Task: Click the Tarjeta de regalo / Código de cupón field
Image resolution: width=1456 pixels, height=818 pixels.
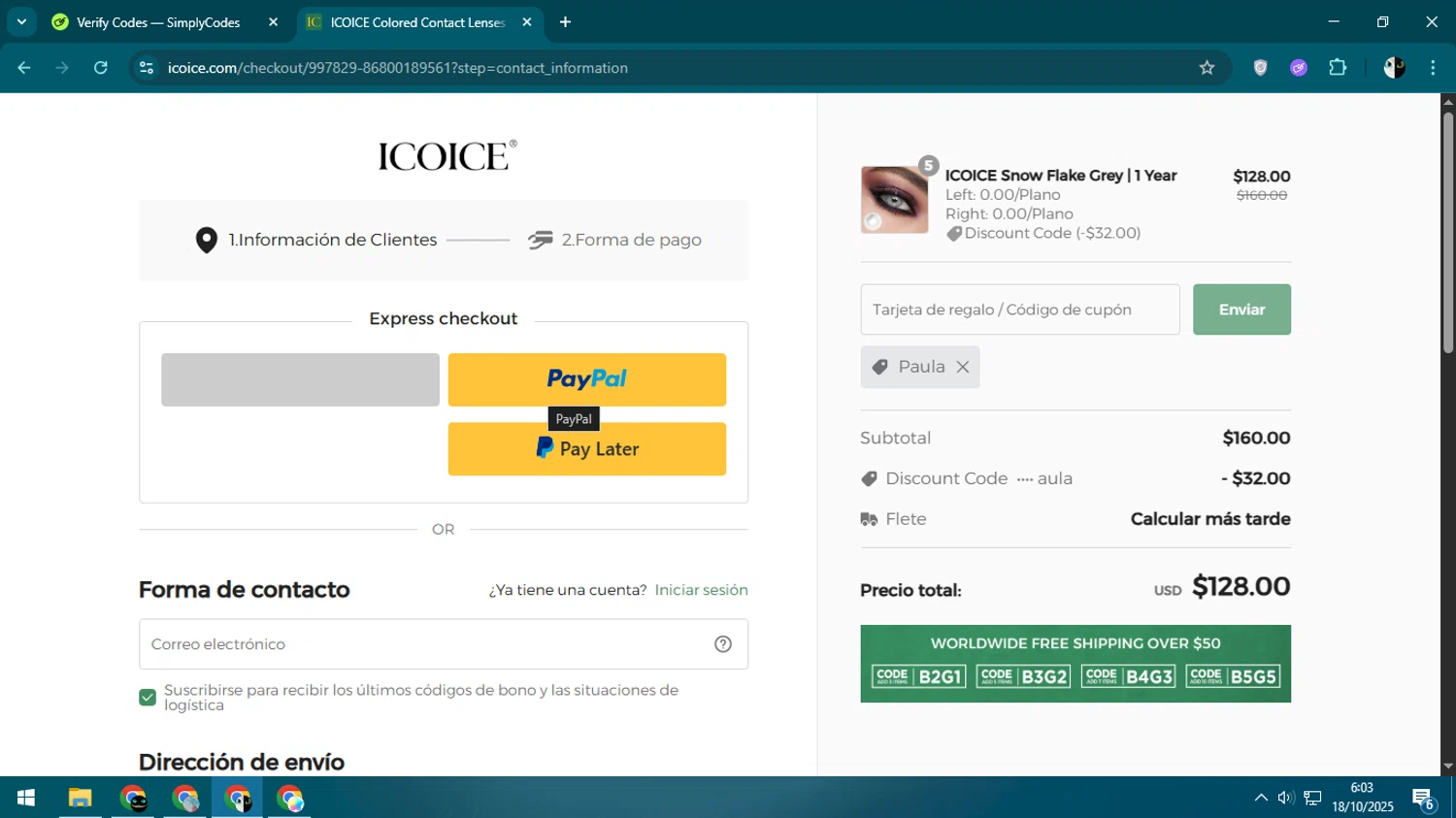Action: [1020, 310]
